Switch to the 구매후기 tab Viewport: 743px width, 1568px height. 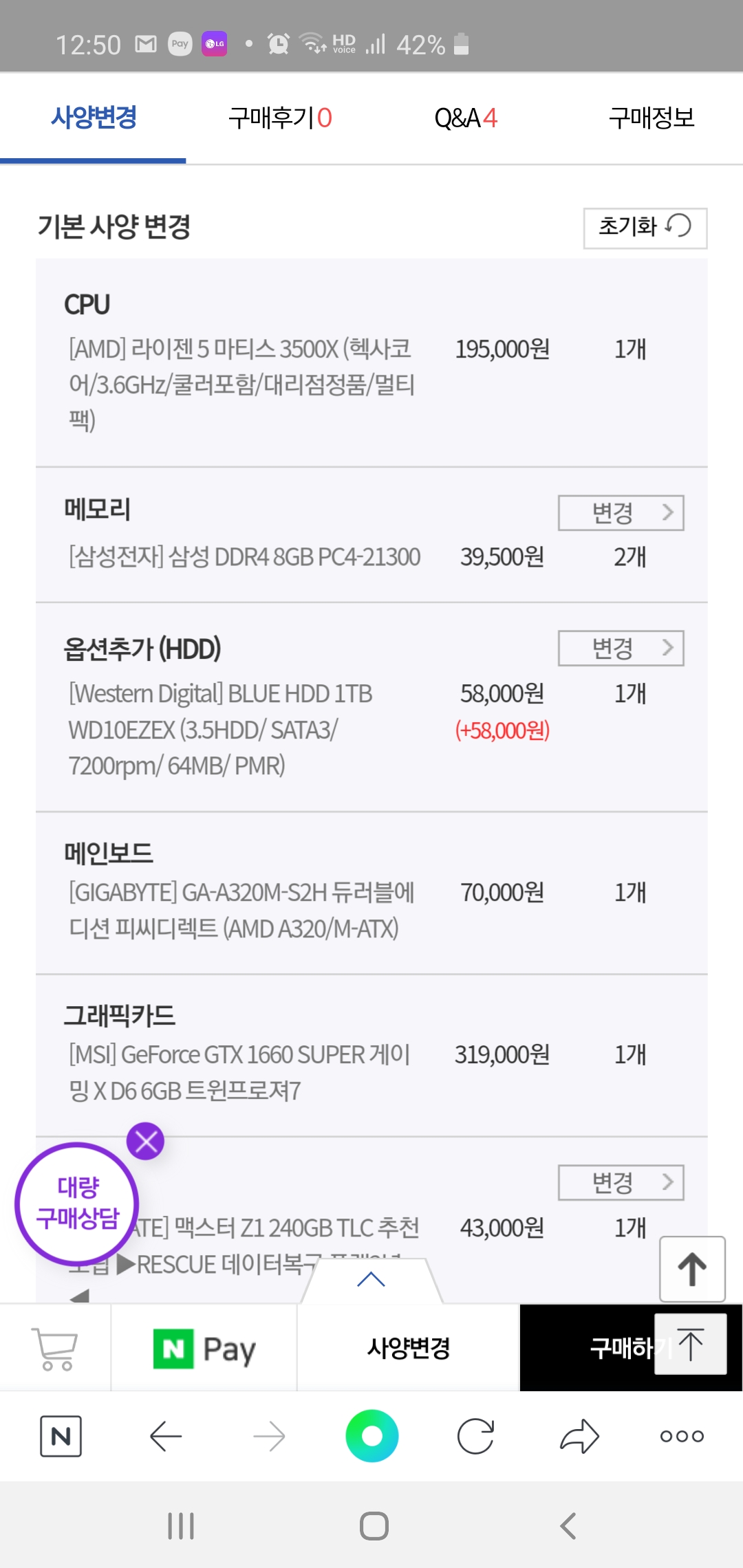click(280, 118)
